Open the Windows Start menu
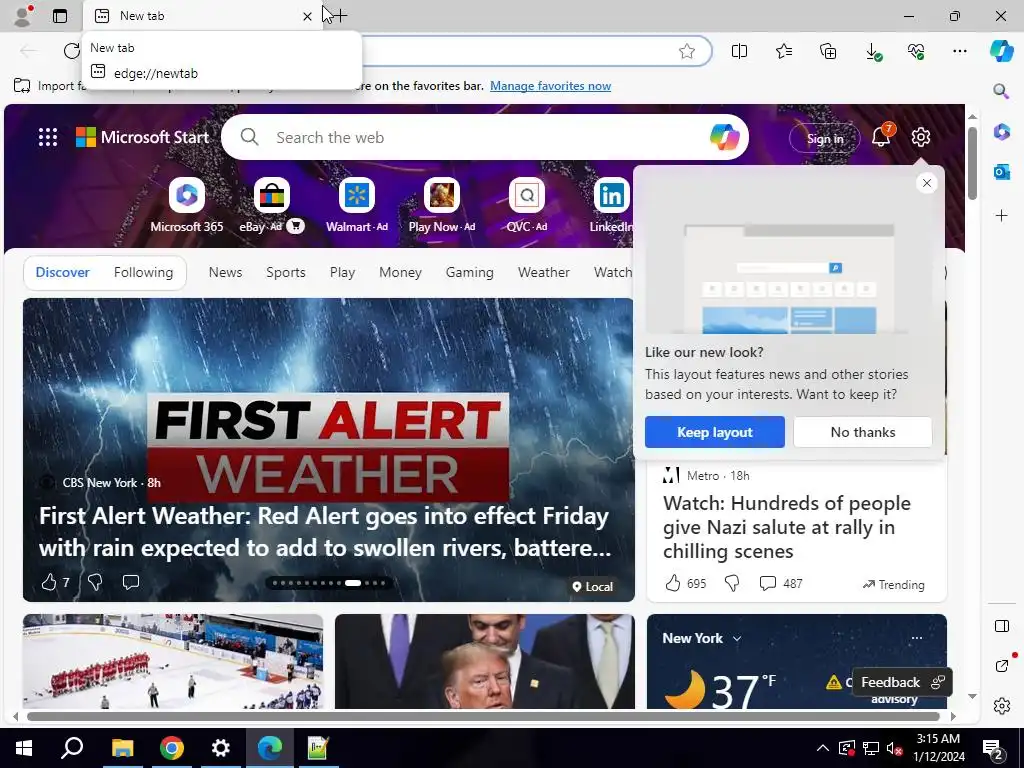The image size is (1024, 768). [x=24, y=748]
